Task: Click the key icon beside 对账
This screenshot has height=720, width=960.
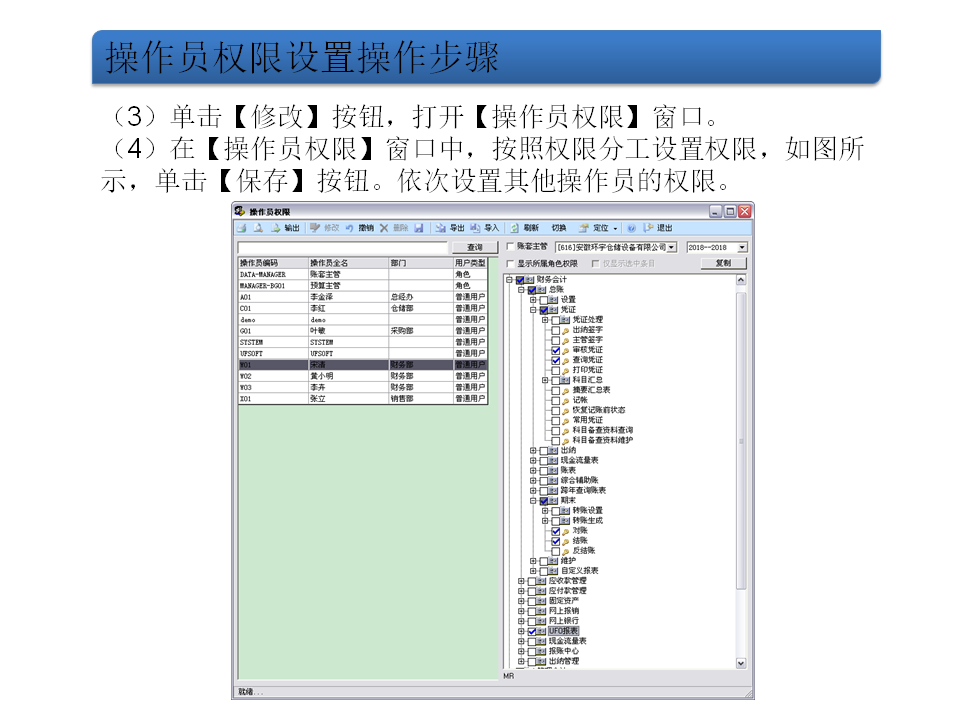Action: coord(566,531)
